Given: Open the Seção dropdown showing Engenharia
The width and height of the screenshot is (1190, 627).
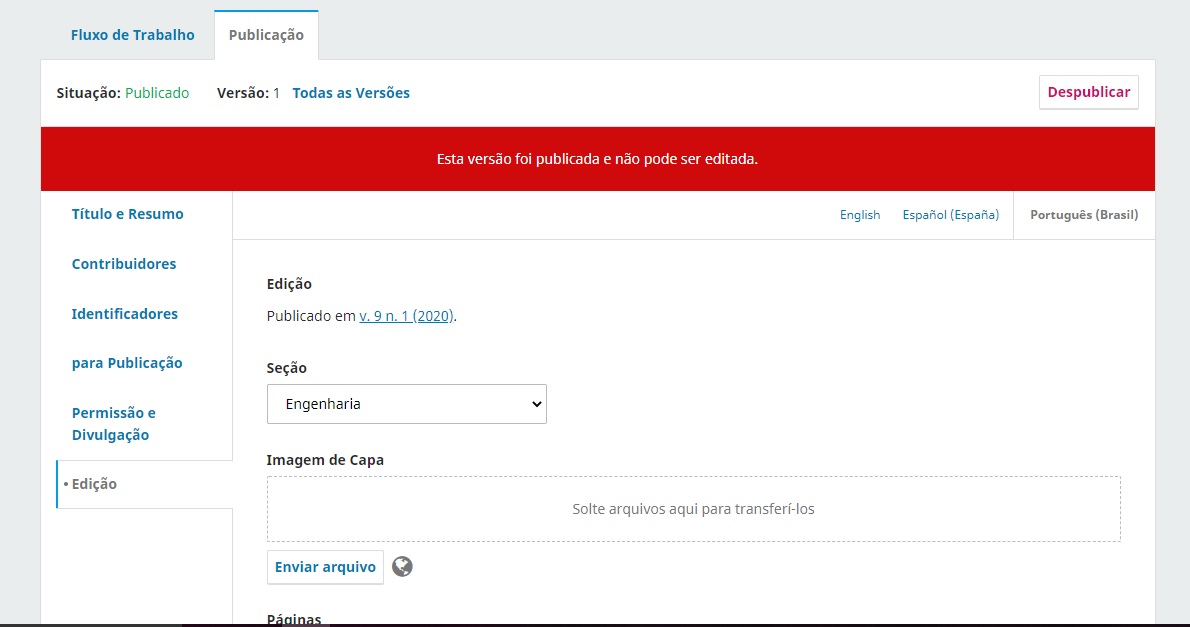Looking at the screenshot, I should click(406, 404).
